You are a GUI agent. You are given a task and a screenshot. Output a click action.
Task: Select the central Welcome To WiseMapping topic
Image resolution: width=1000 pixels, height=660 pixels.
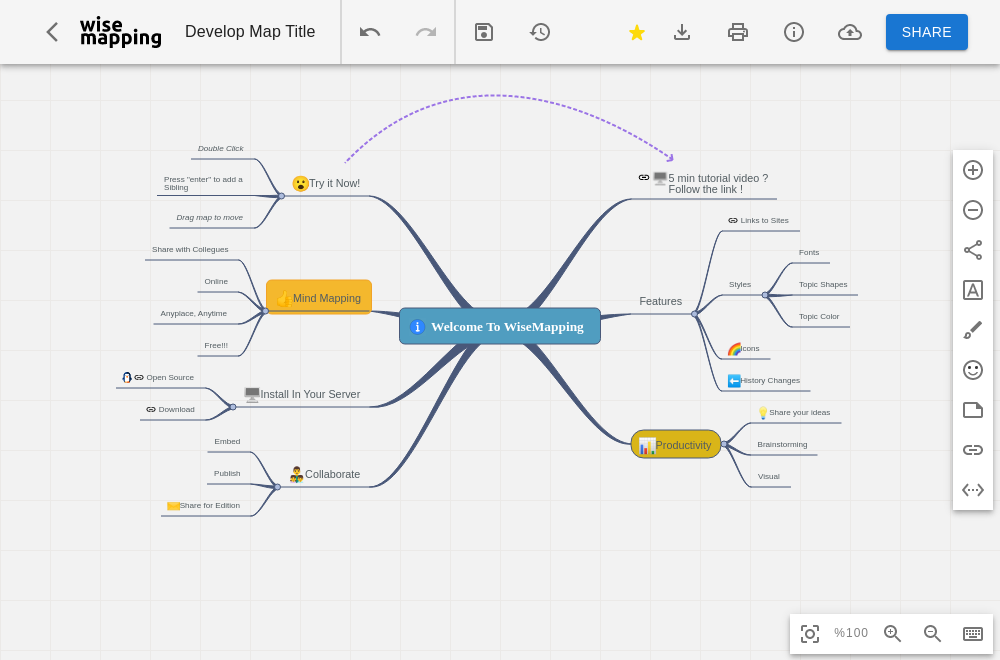tap(500, 326)
